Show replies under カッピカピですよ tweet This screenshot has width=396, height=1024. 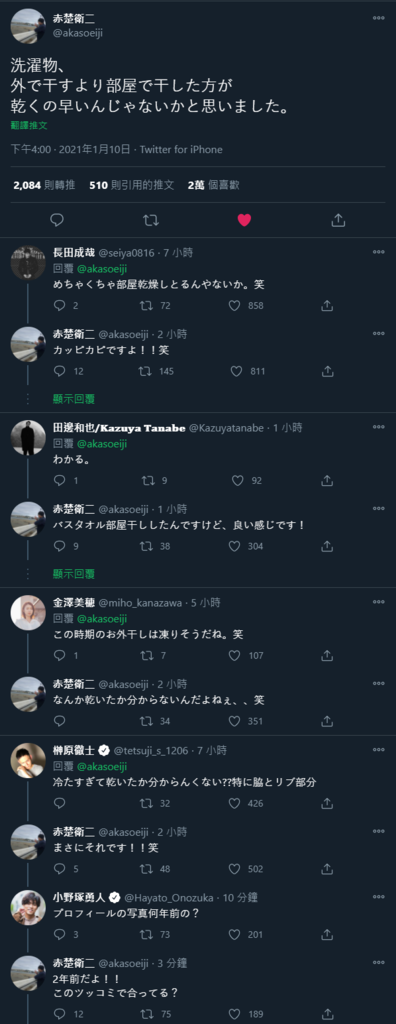coord(74,398)
